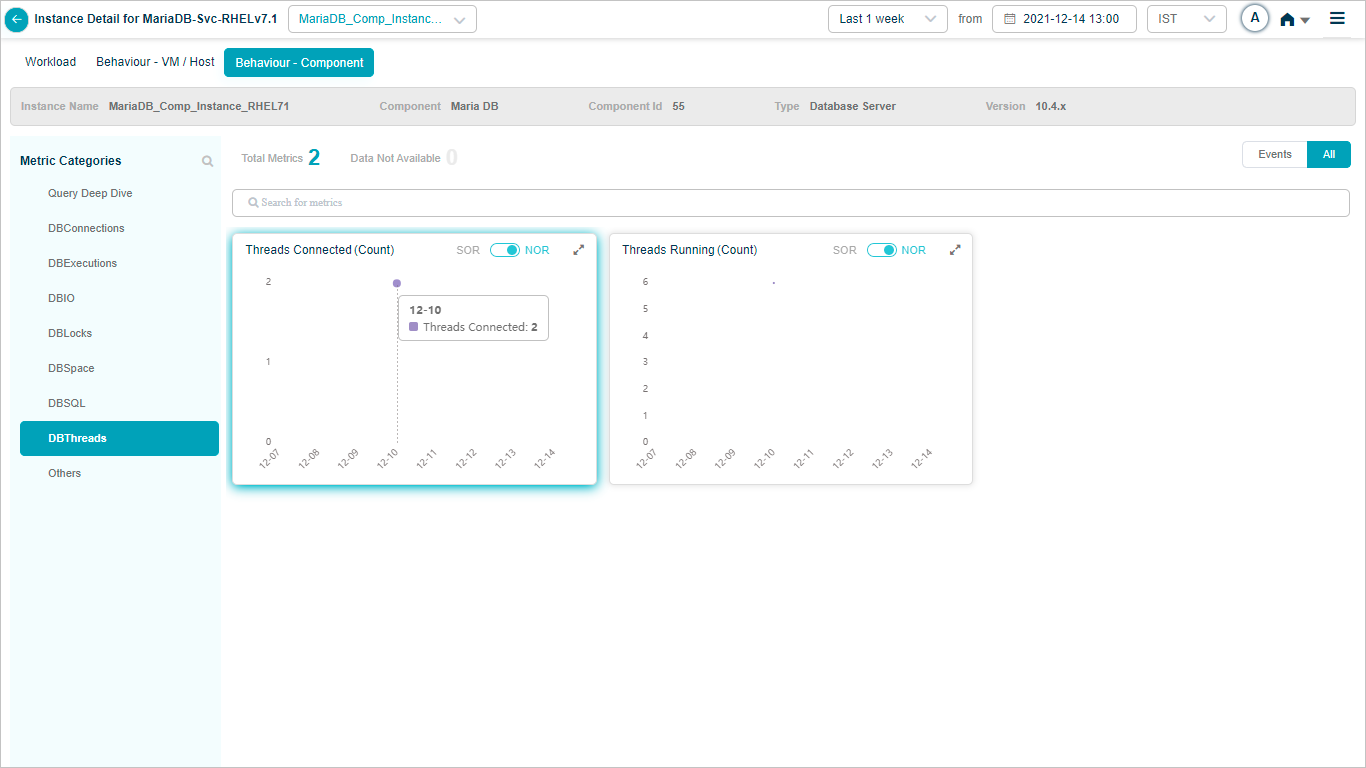1366x768 pixels.
Task: Expand the Threads Running chart
Action: click(x=955, y=250)
